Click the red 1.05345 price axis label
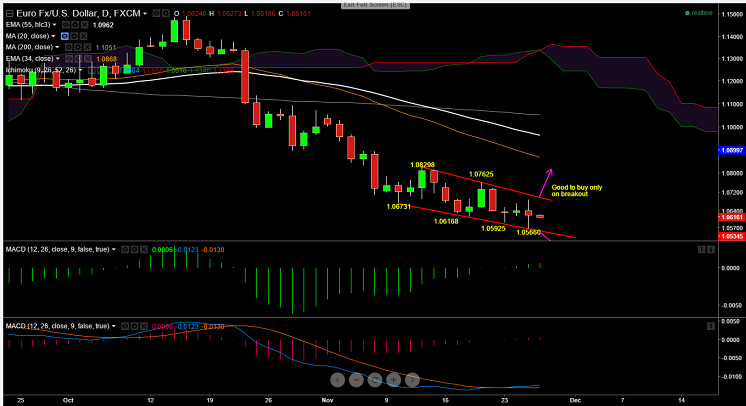Image resolution: width=746 pixels, height=406 pixels. [731, 236]
